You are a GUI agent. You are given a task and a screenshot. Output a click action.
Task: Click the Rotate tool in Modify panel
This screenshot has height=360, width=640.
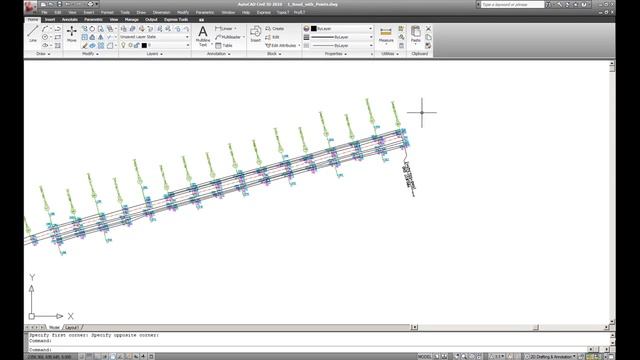92,29
